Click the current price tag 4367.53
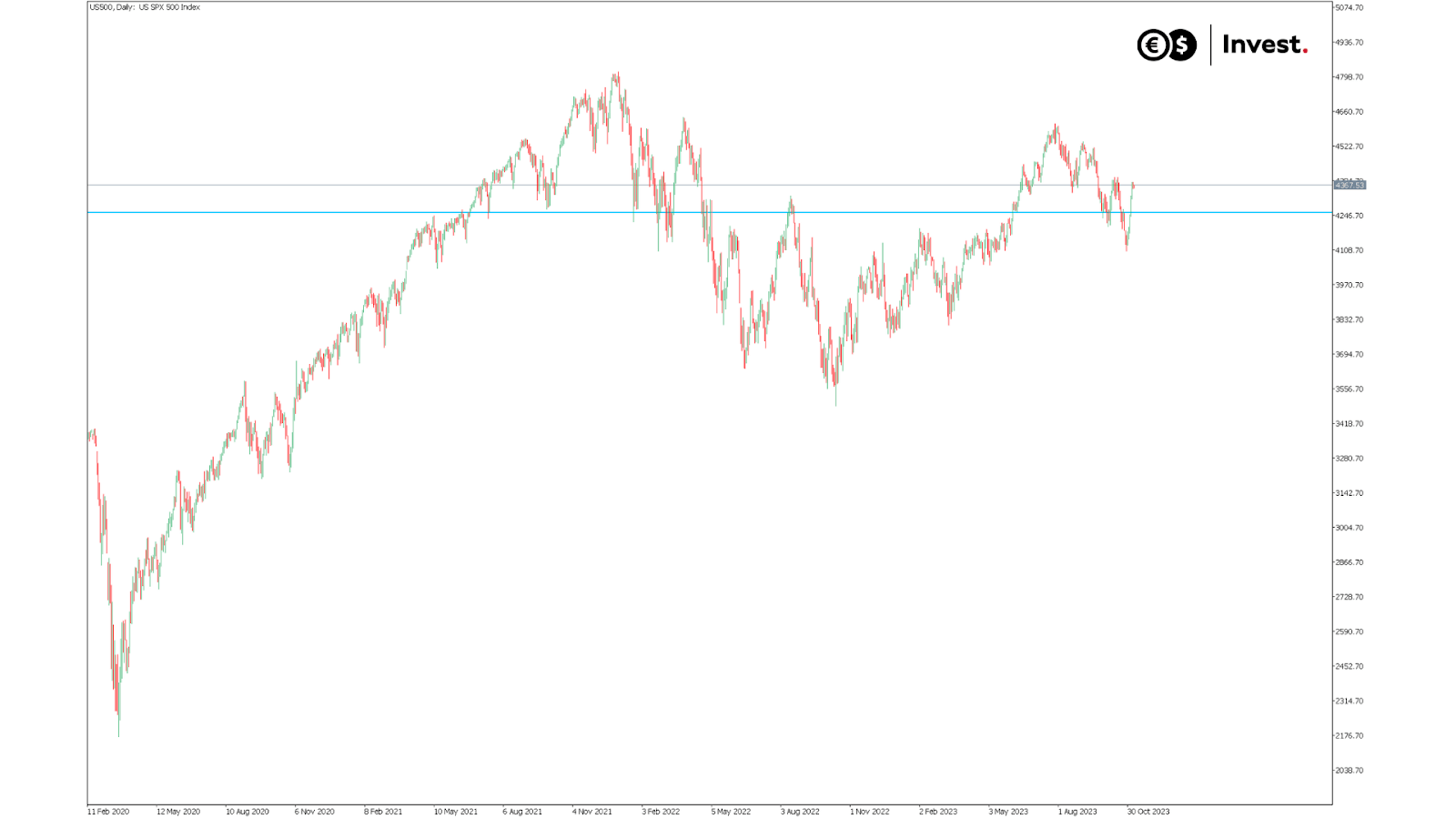Image resolution: width=1456 pixels, height=819 pixels. pyautogui.click(x=1350, y=185)
